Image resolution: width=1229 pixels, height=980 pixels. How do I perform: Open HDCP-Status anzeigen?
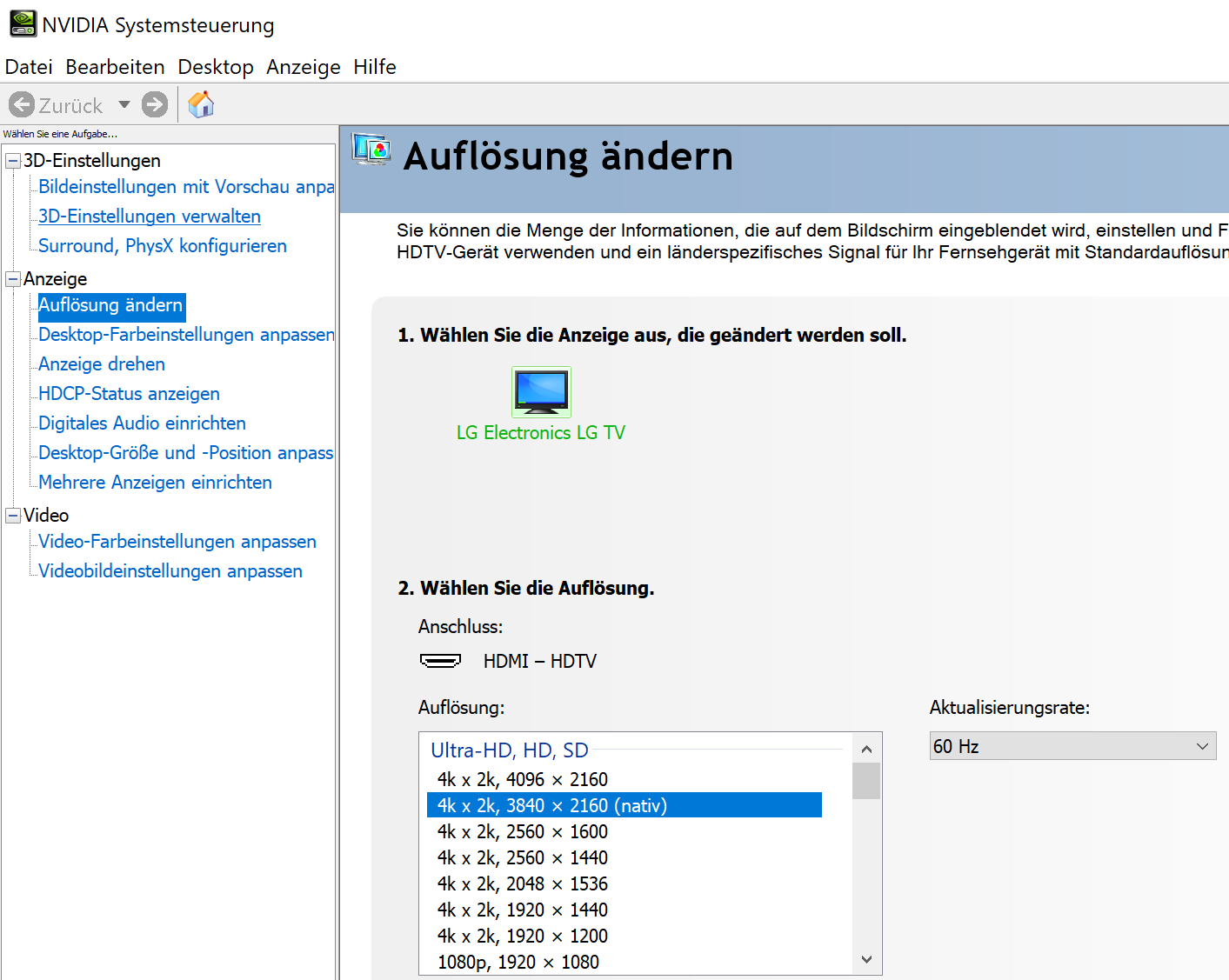click(x=129, y=394)
